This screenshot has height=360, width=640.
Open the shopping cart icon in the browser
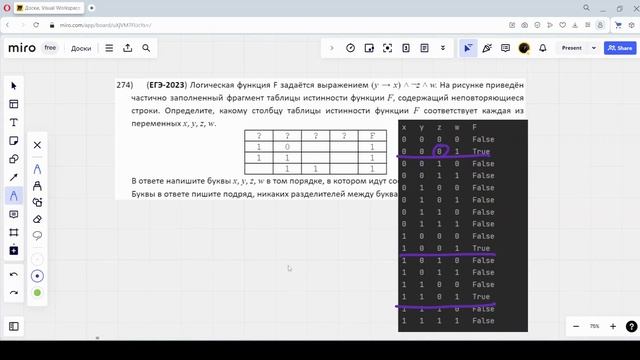tap(618, 25)
